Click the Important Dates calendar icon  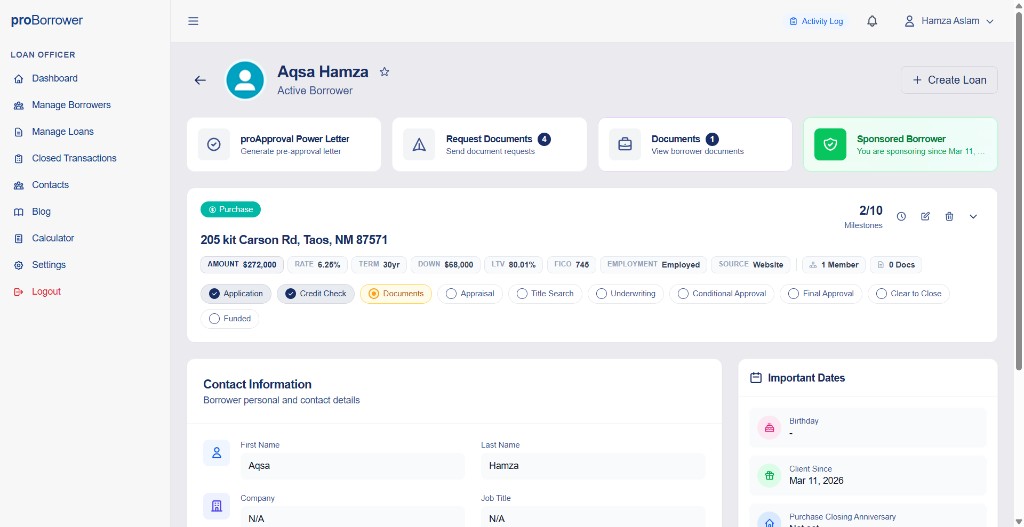(x=756, y=377)
